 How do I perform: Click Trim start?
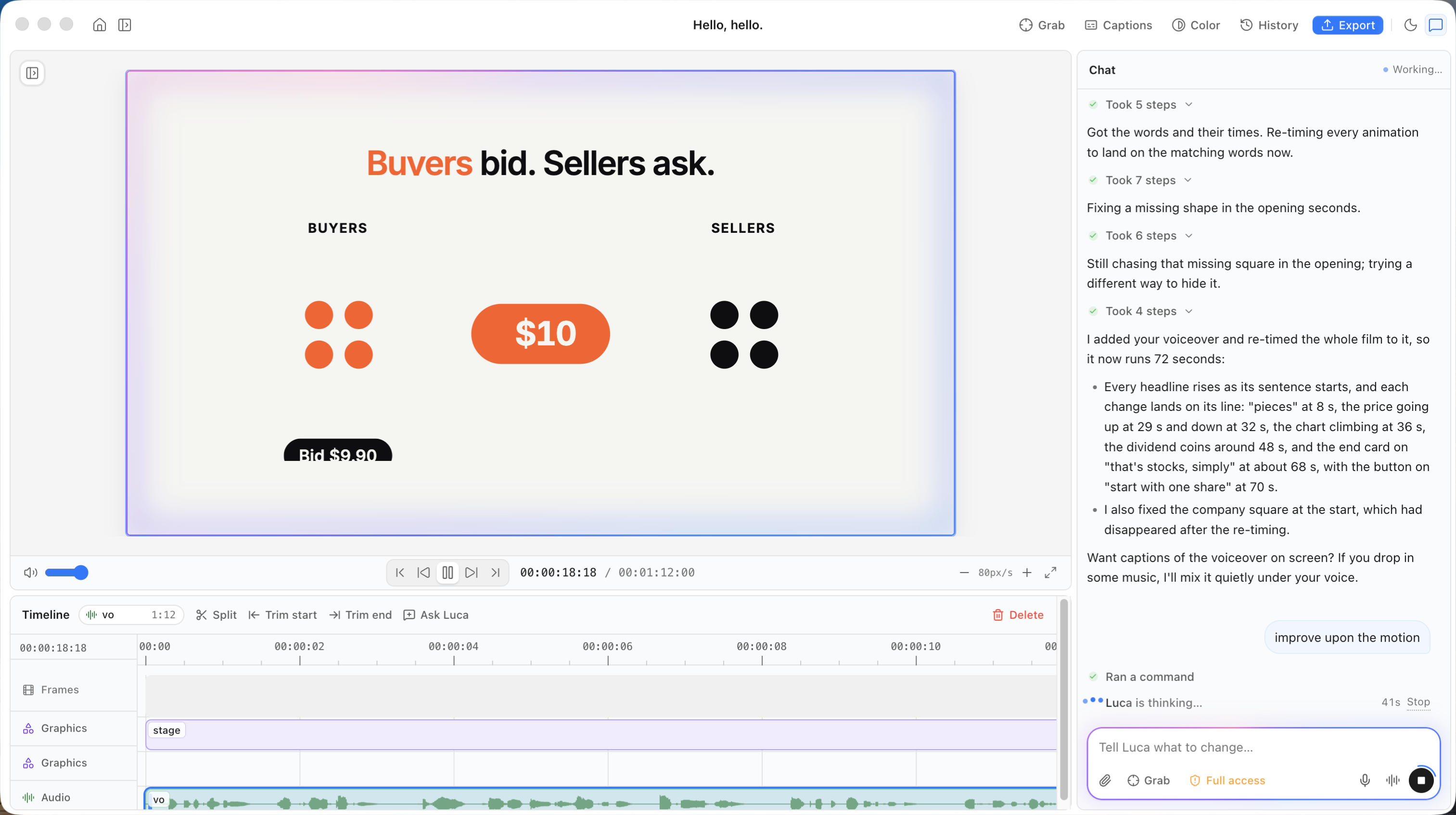coord(282,615)
